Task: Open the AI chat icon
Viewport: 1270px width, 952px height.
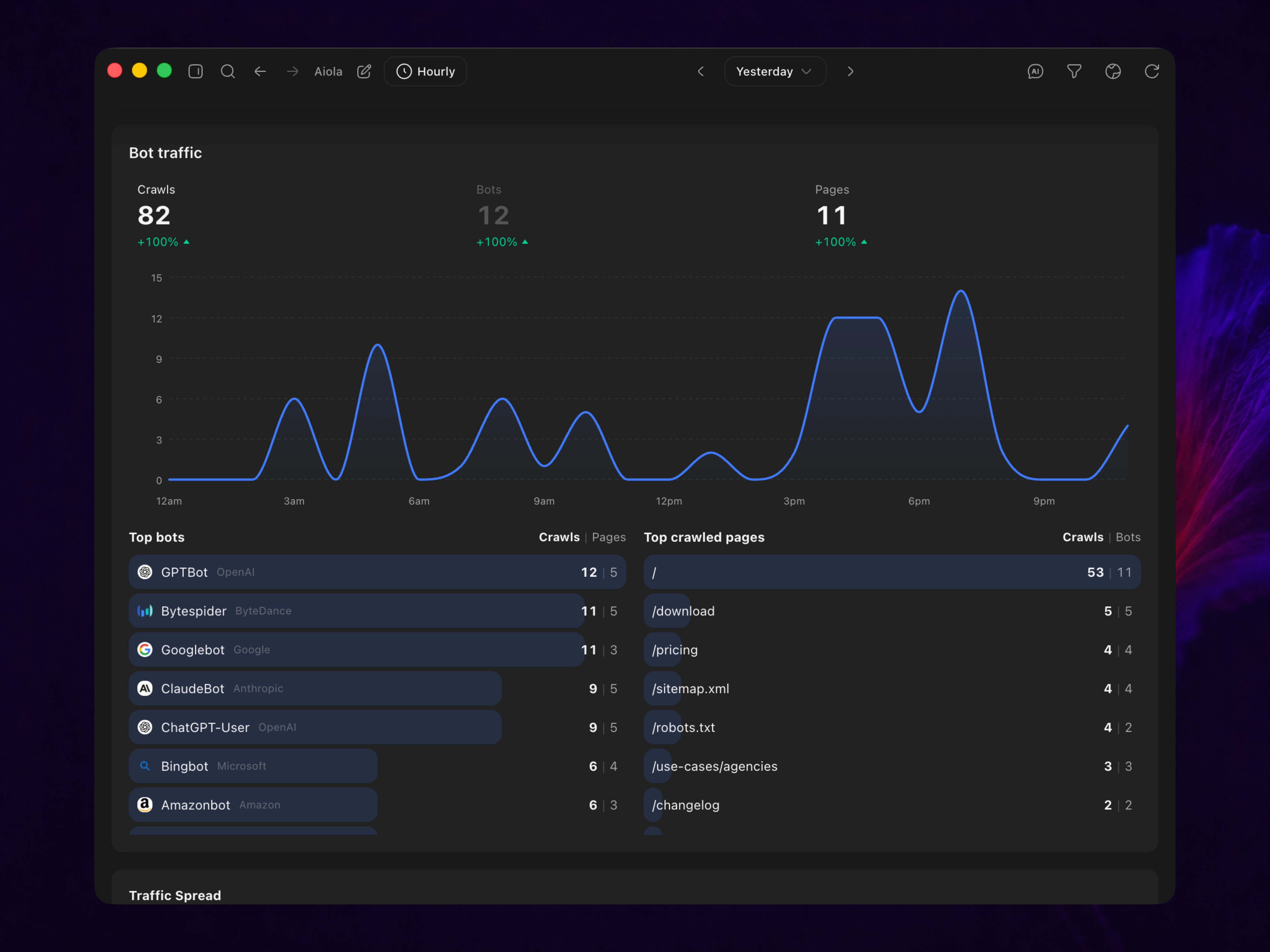Action: click(x=1035, y=71)
